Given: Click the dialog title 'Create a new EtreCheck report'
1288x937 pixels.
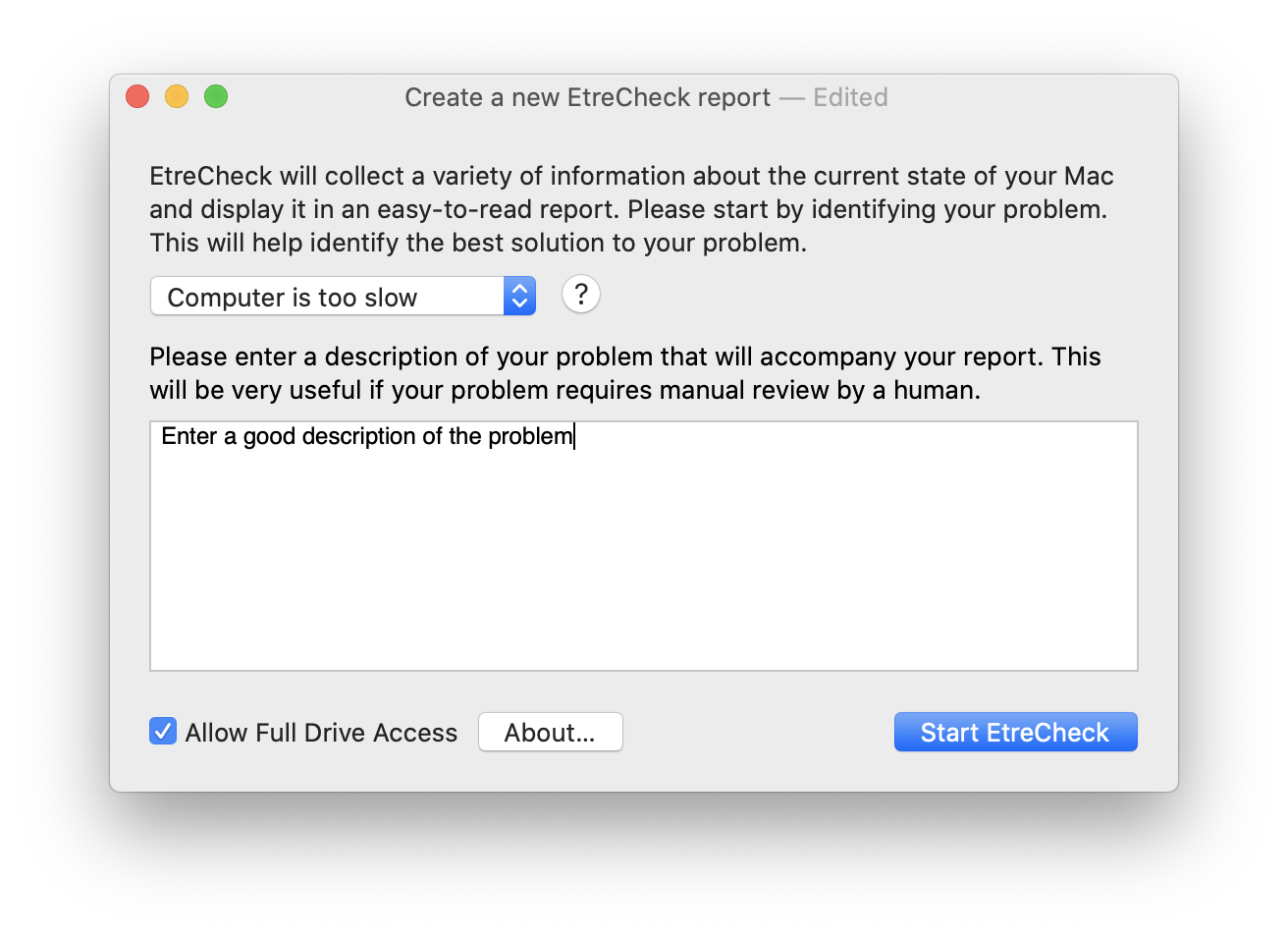Looking at the screenshot, I should click(586, 97).
